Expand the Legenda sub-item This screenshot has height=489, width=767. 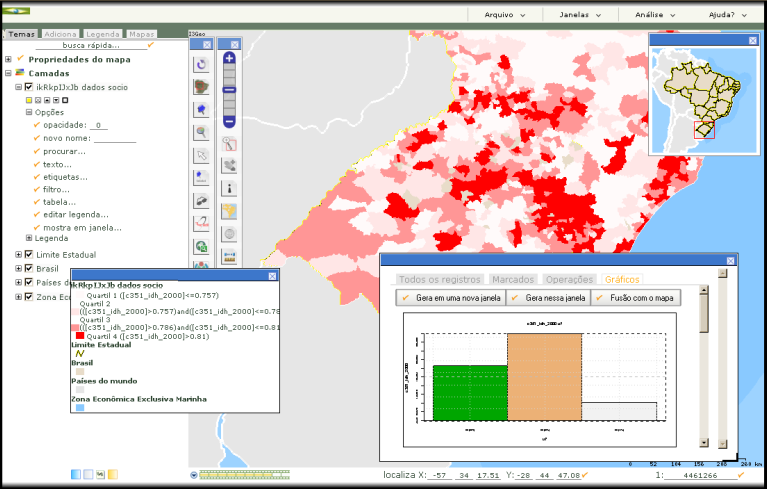click(x=29, y=238)
